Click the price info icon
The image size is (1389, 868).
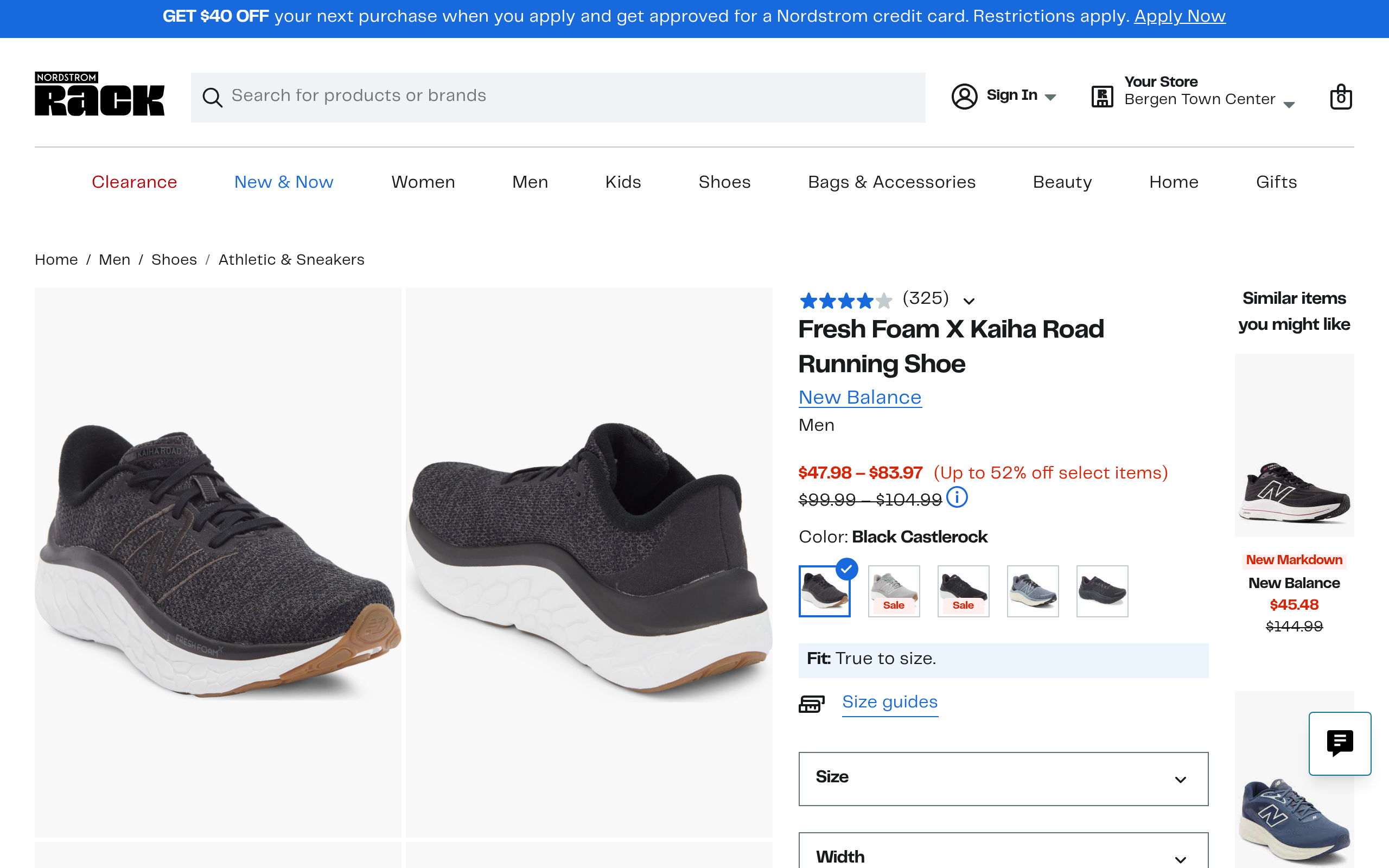click(957, 497)
